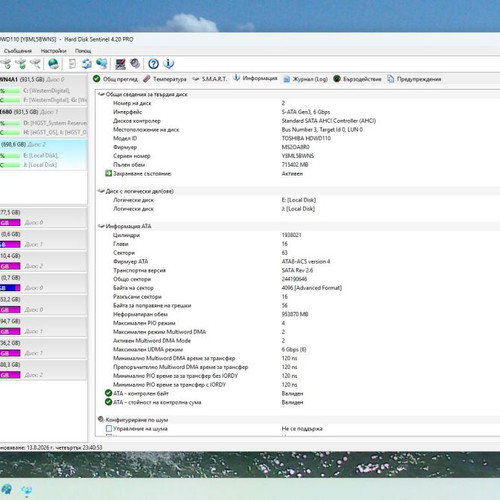Click the 'TOSHIBA HDWD110' model value
This screenshot has width=500, height=500.
click(306, 138)
